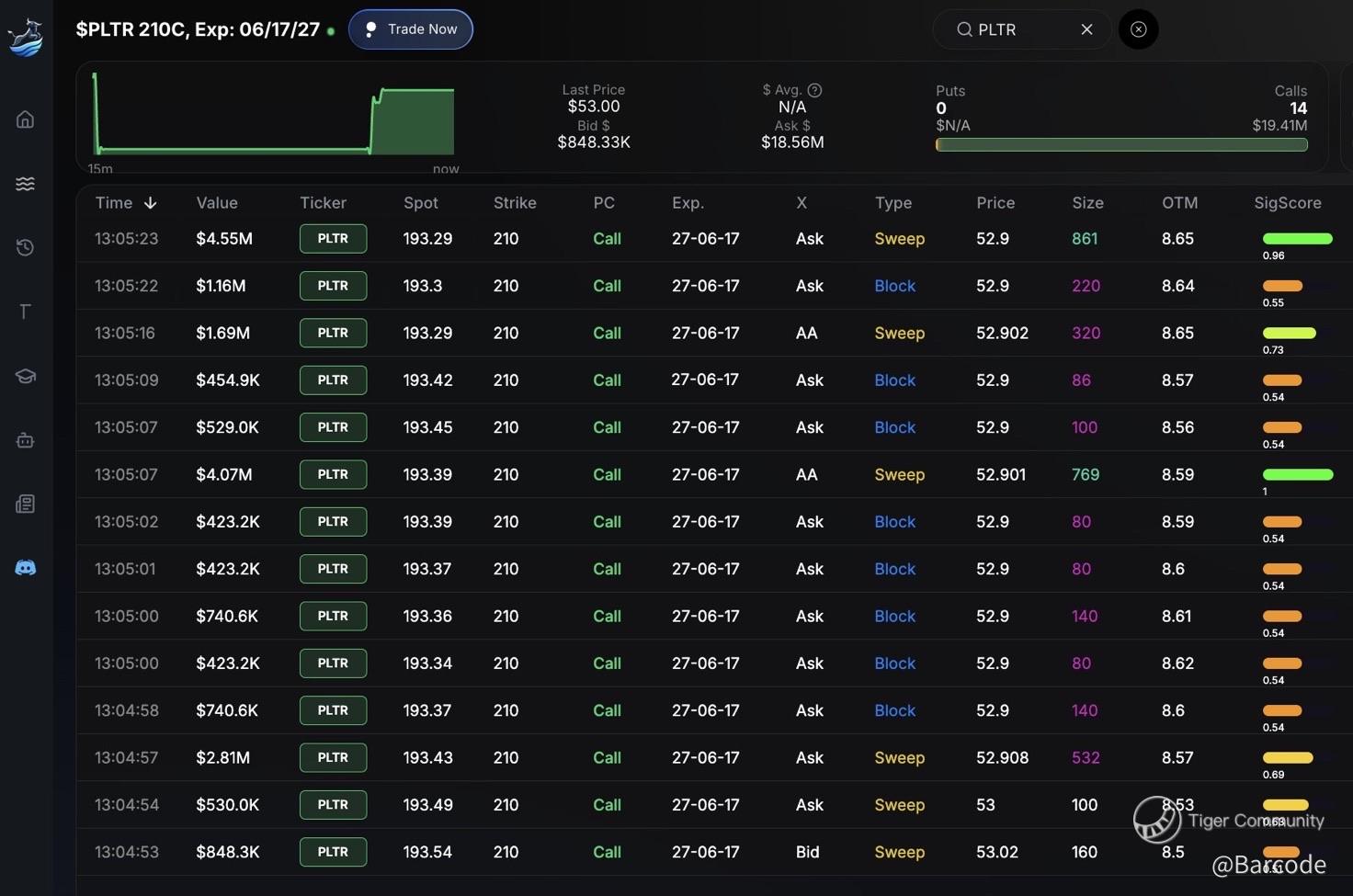Click the whale logo in the sidebar
The width and height of the screenshot is (1353, 896).
point(26,38)
